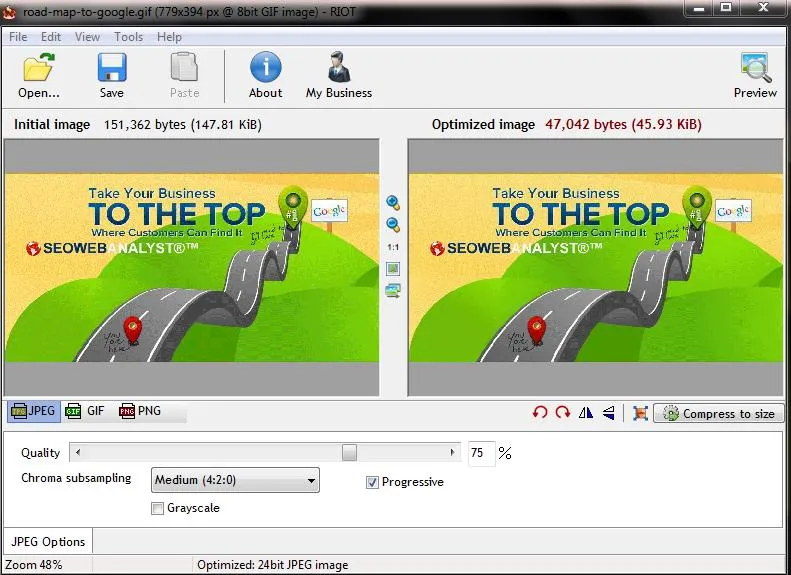The width and height of the screenshot is (791, 575).
Task: Toggle the Progressive checkbox
Action: tap(372, 483)
